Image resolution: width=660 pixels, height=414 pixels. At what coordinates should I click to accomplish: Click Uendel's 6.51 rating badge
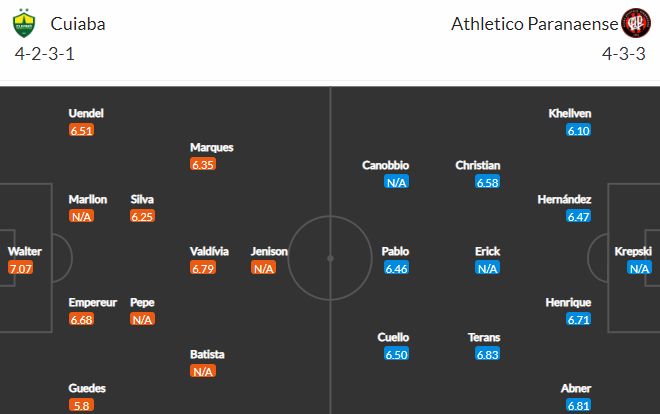coord(81,130)
